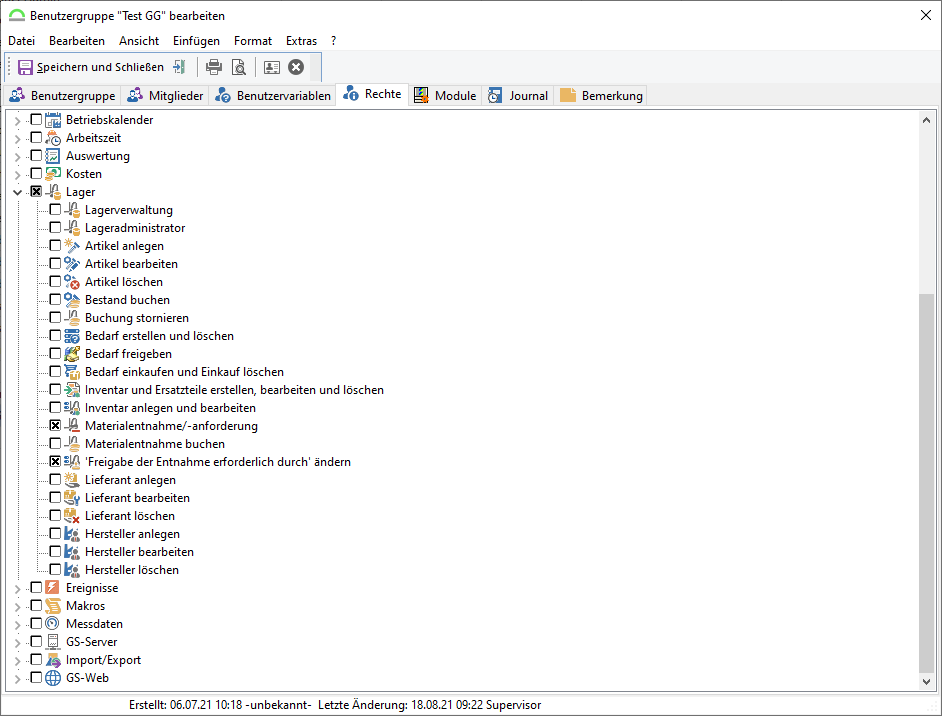
Task: Check the Materialentnahme buchen checkbox
Action: 55,444
